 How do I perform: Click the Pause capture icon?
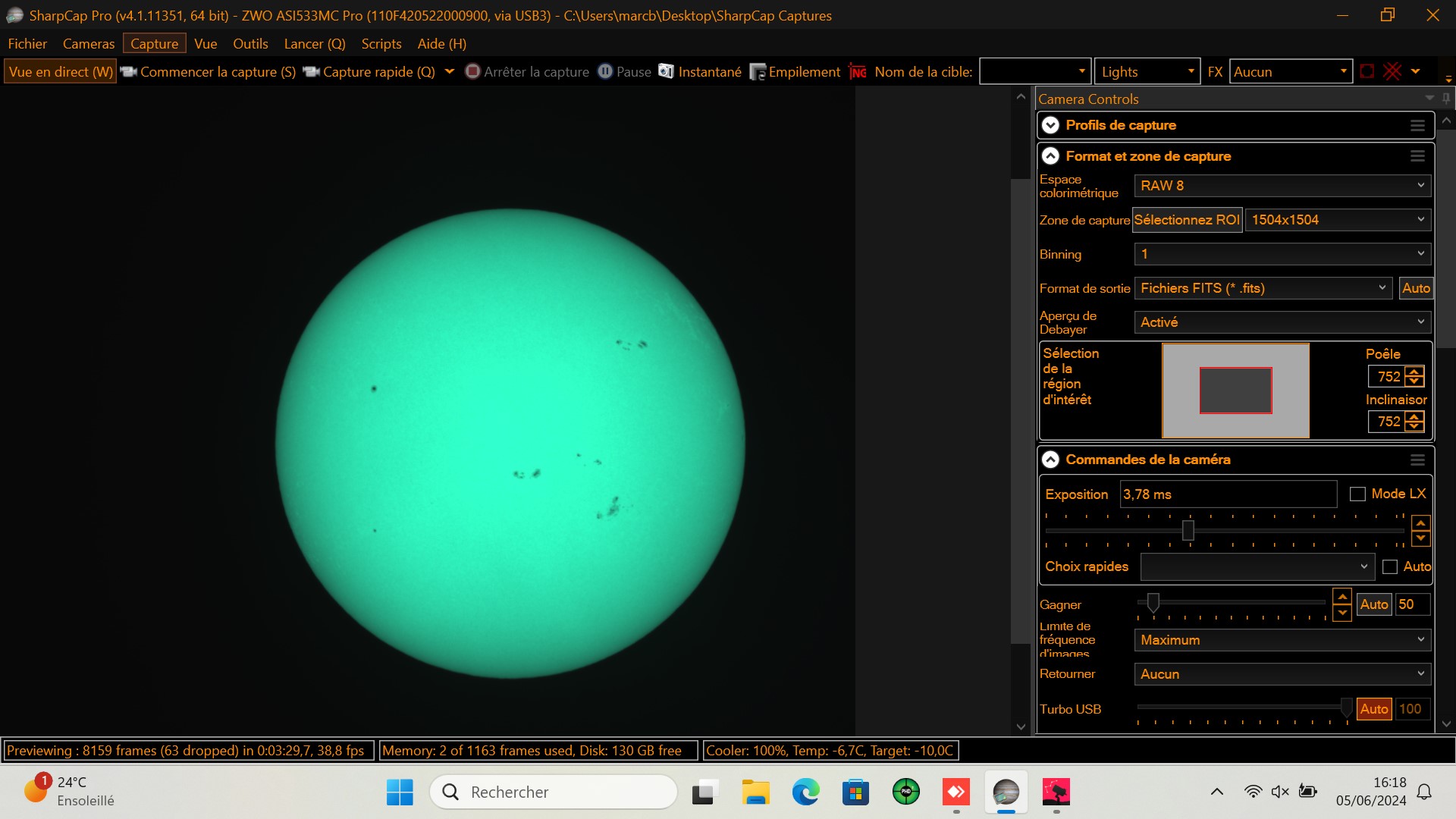click(x=604, y=71)
